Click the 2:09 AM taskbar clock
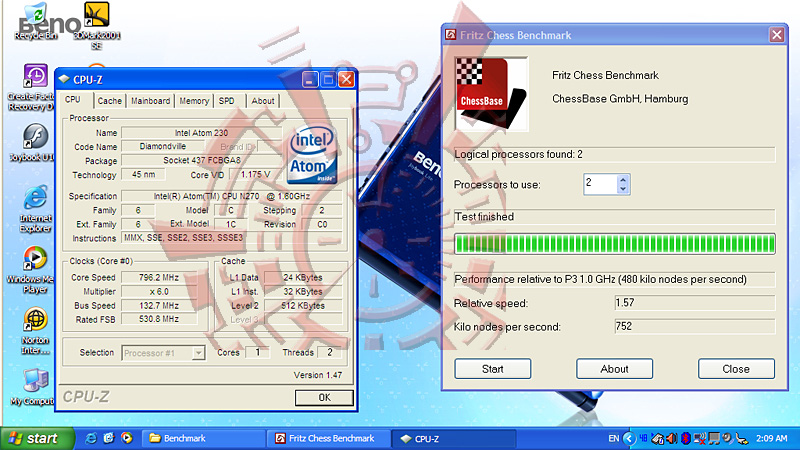This screenshot has width=800, height=450. point(771,438)
